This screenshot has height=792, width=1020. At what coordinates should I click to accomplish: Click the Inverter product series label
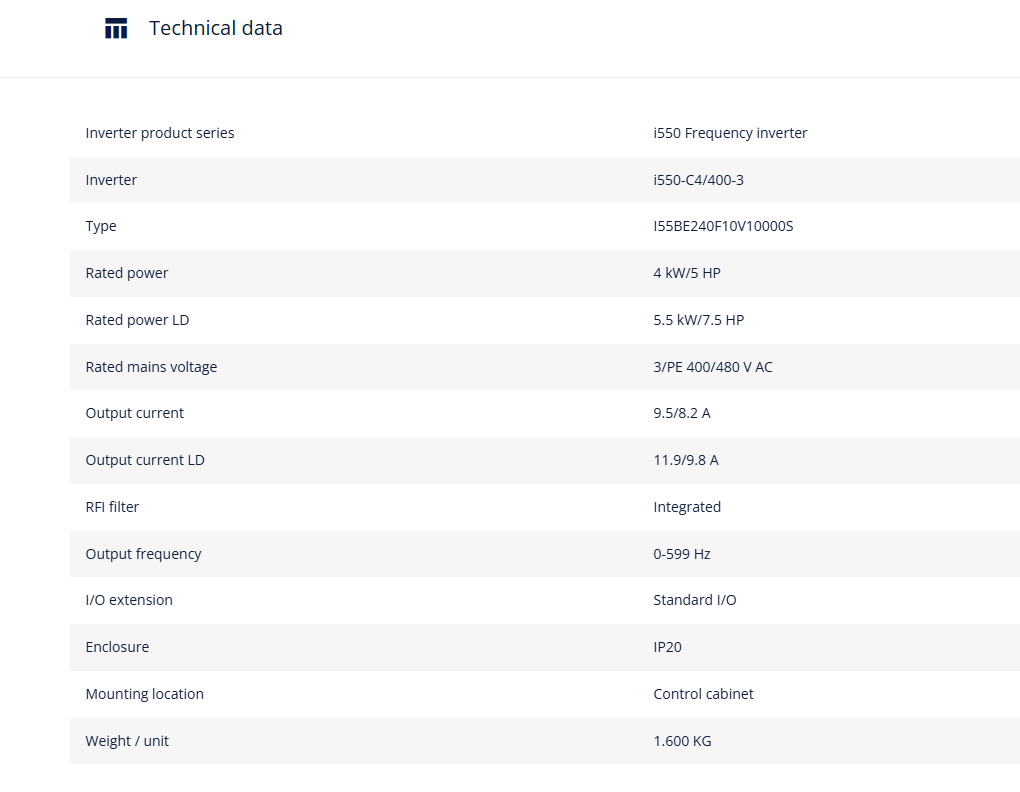pyautogui.click(x=159, y=133)
